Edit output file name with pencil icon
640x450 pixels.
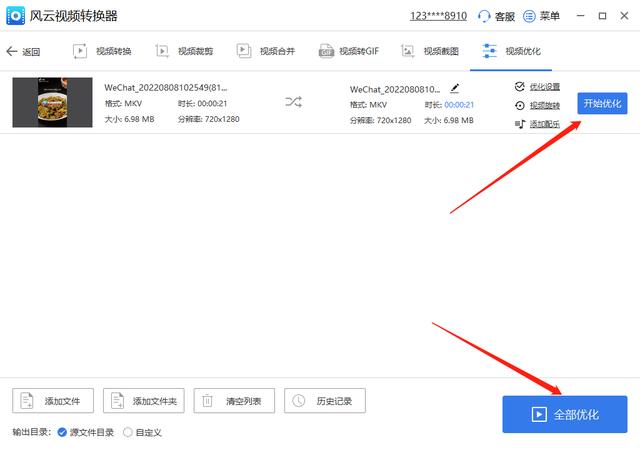(x=455, y=88)
